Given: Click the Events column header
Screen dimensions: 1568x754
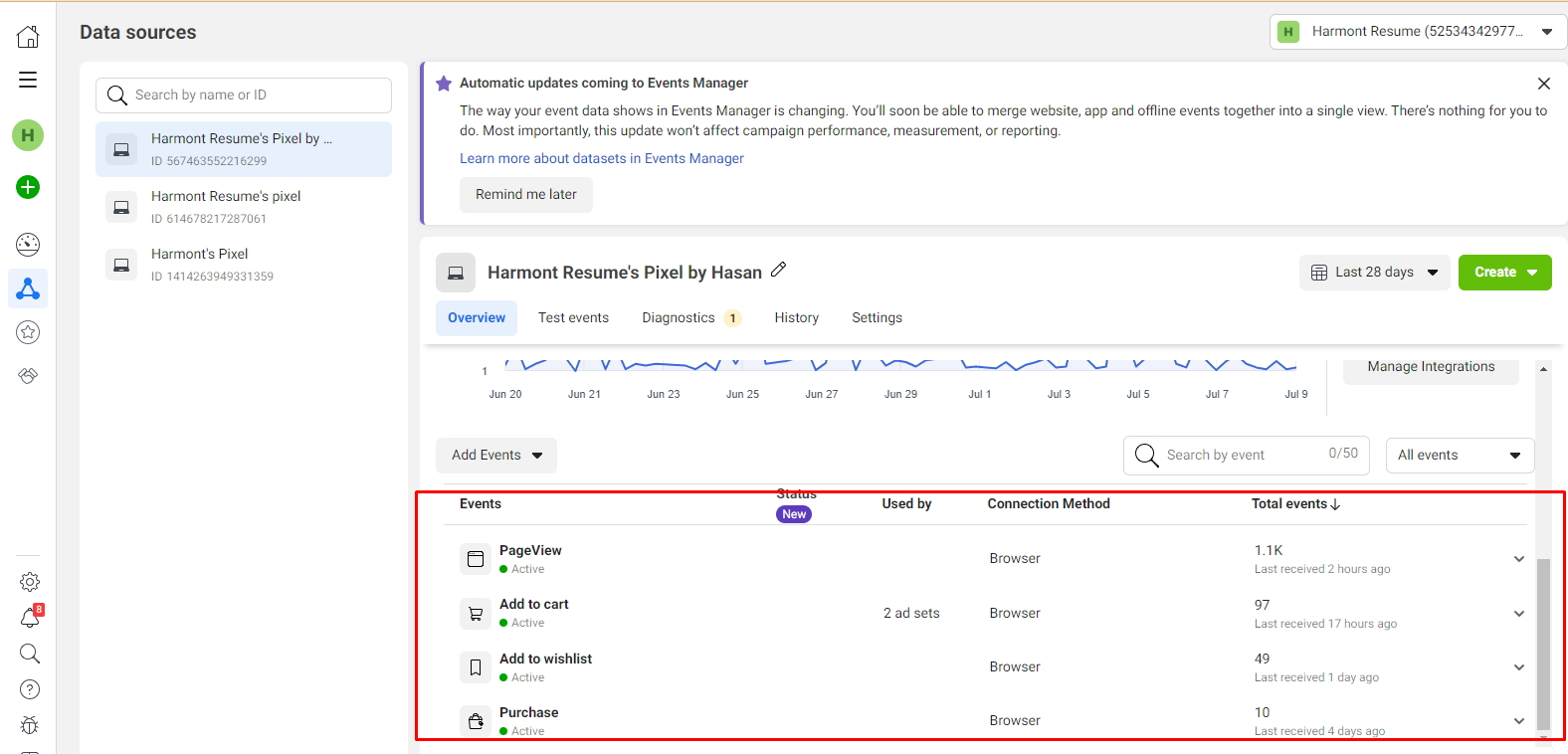Looking at the screenshot, I should (481, 504).
